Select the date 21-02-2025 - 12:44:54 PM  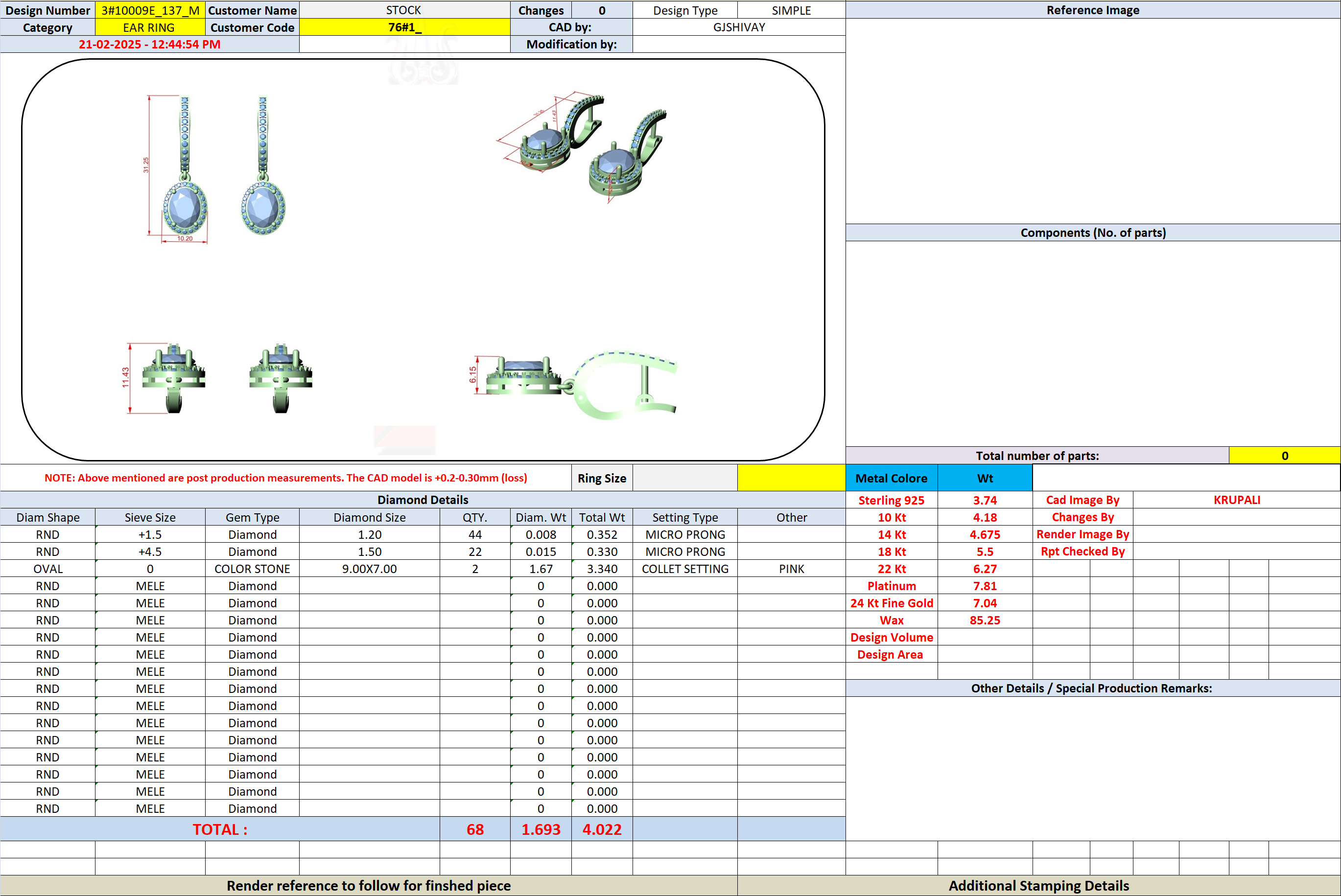(x=149, y=45)
